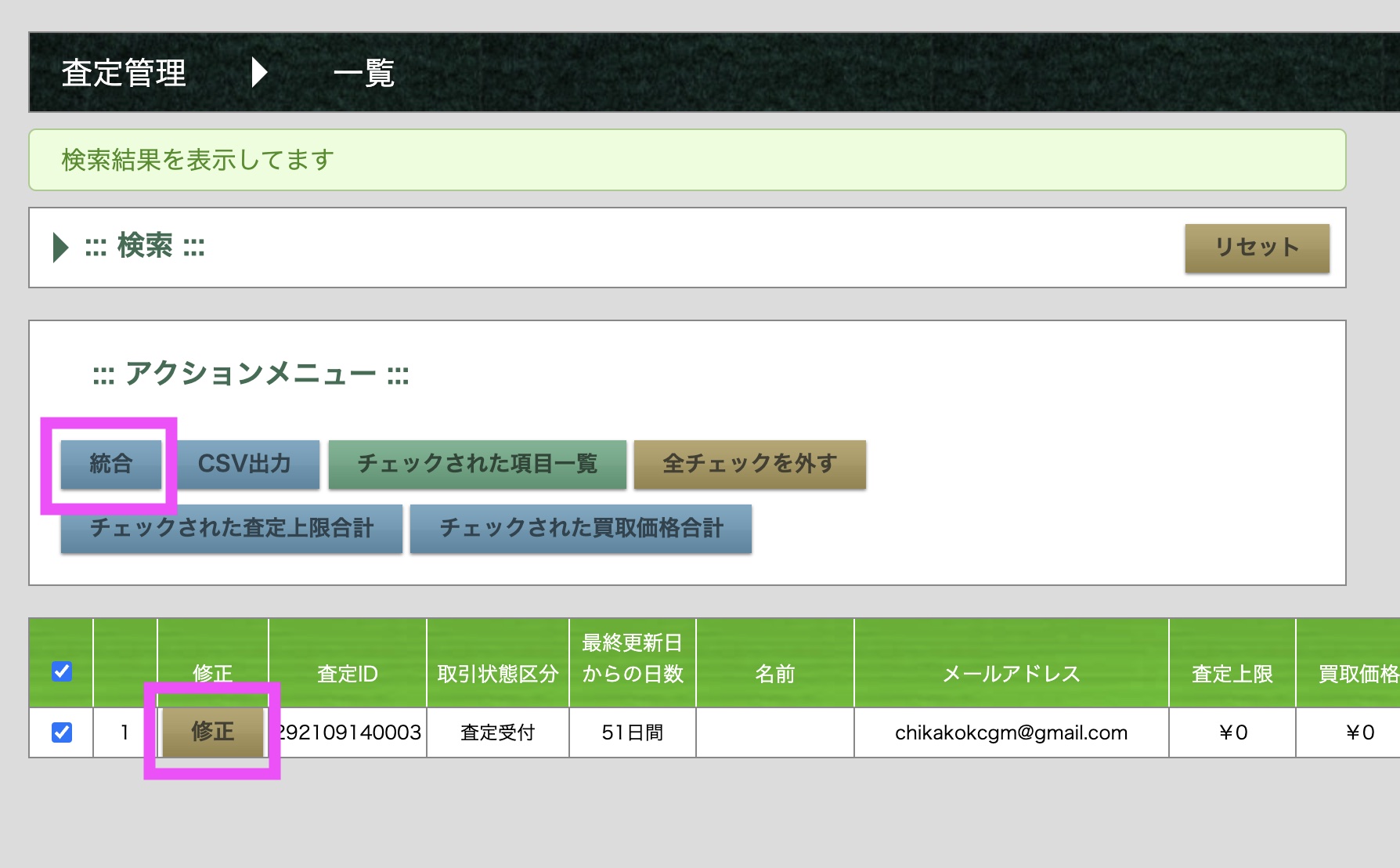
Task: Click the リセット button
Action: click(x=1256, y=248)
